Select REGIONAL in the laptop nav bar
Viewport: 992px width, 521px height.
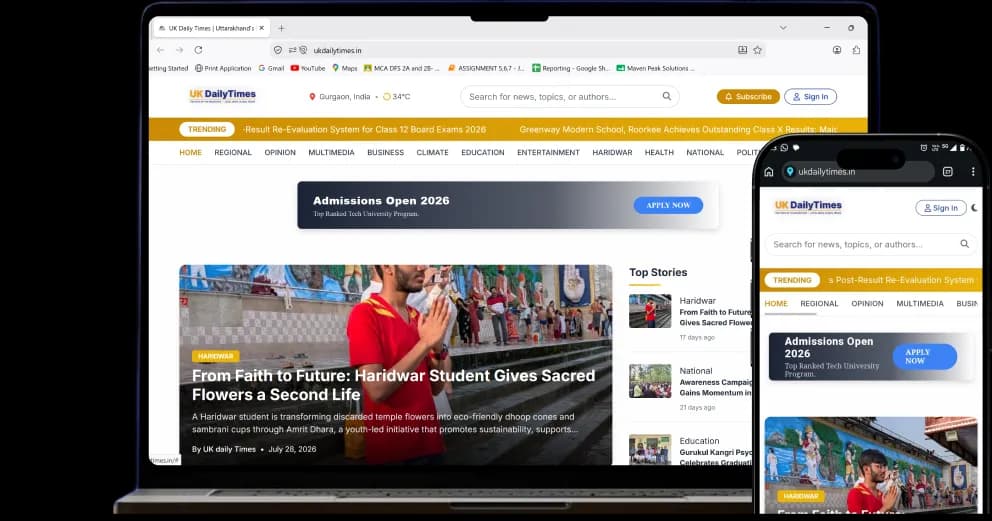pyautogui.click(x=233, y=152)
